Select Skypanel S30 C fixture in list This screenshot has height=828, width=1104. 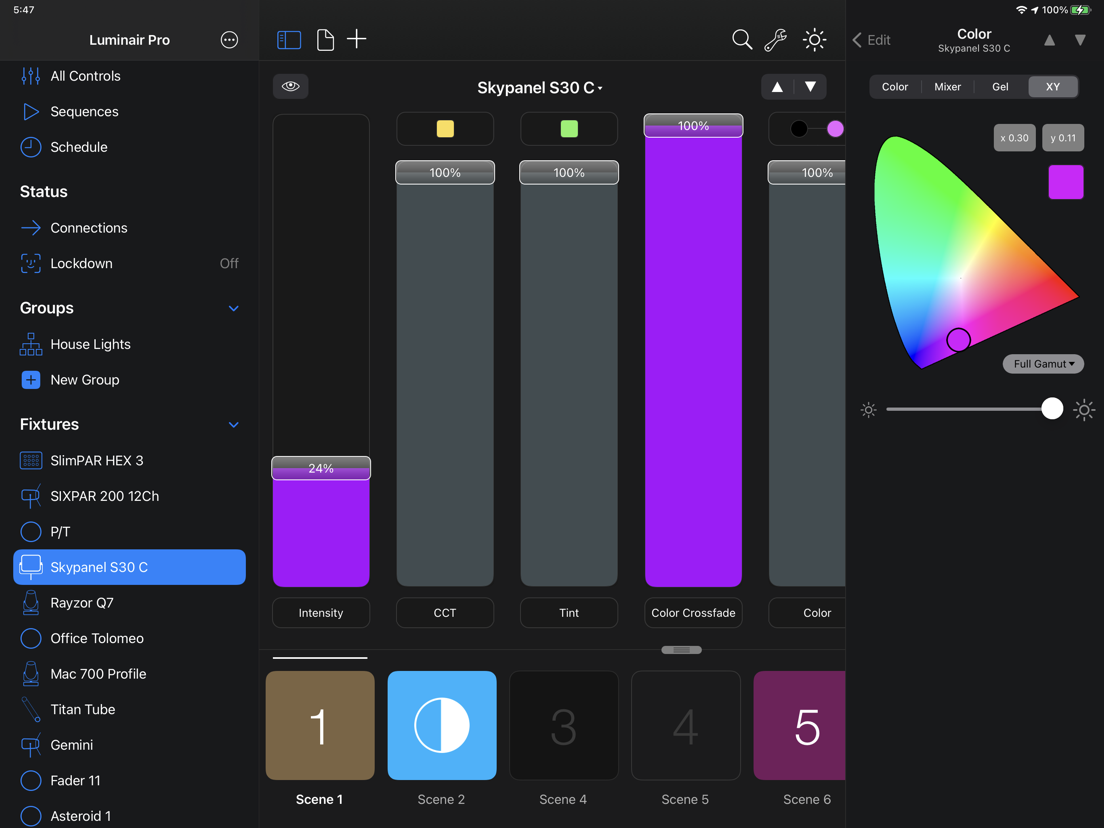click(130, 567)
